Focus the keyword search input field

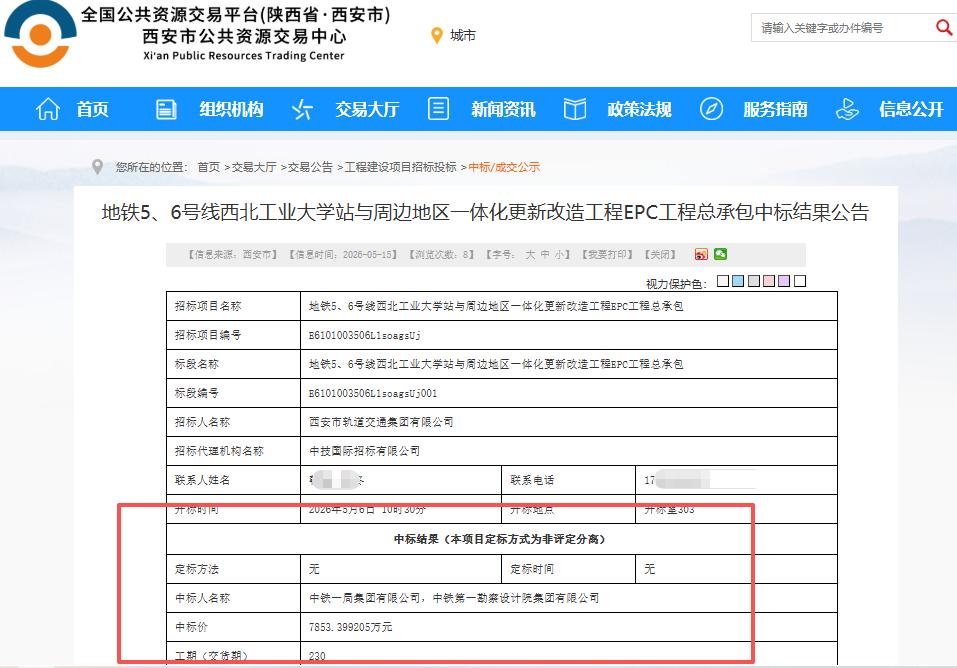(842, 27)
